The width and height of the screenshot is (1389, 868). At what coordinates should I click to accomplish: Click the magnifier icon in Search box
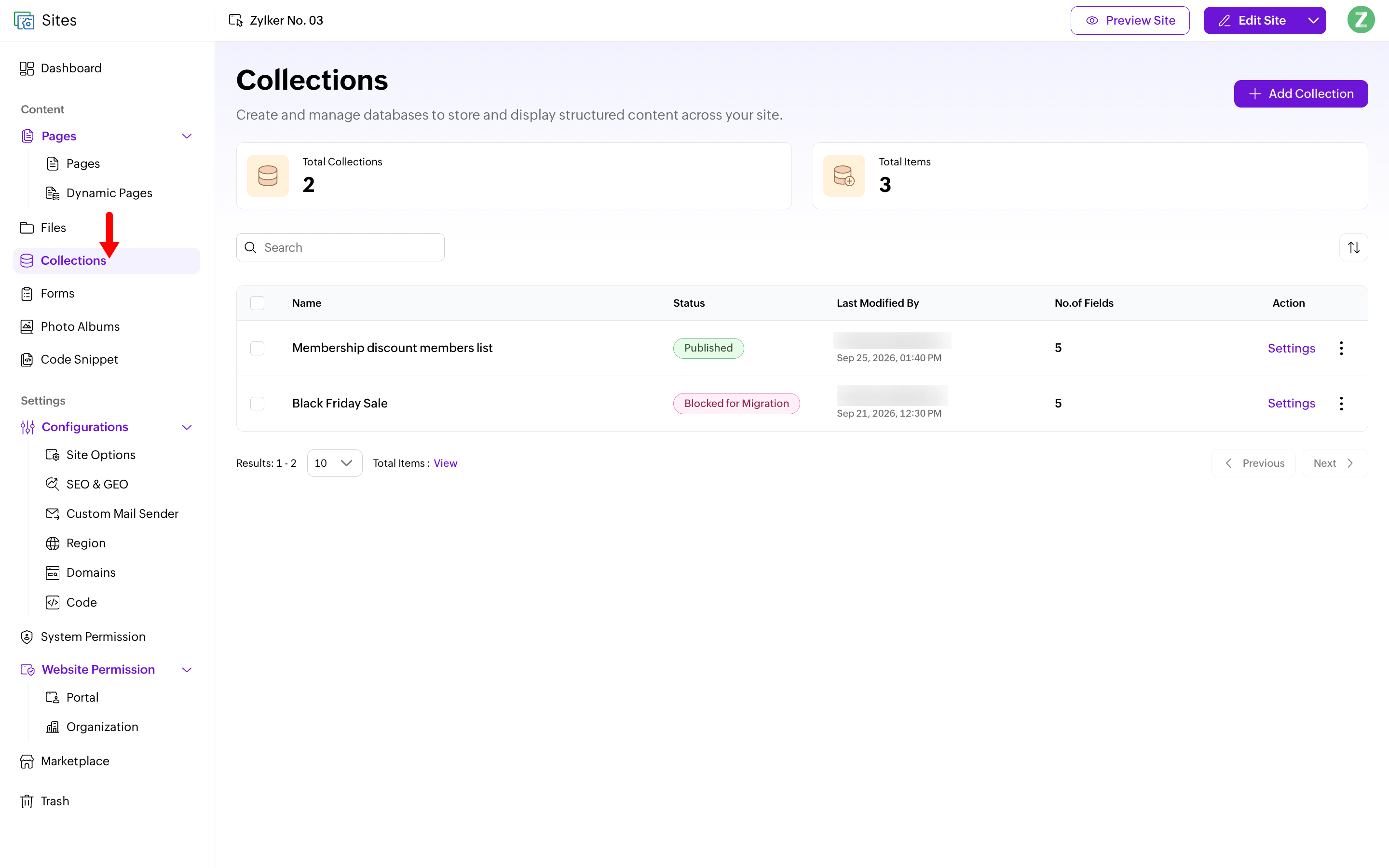(x=250, y=247)
